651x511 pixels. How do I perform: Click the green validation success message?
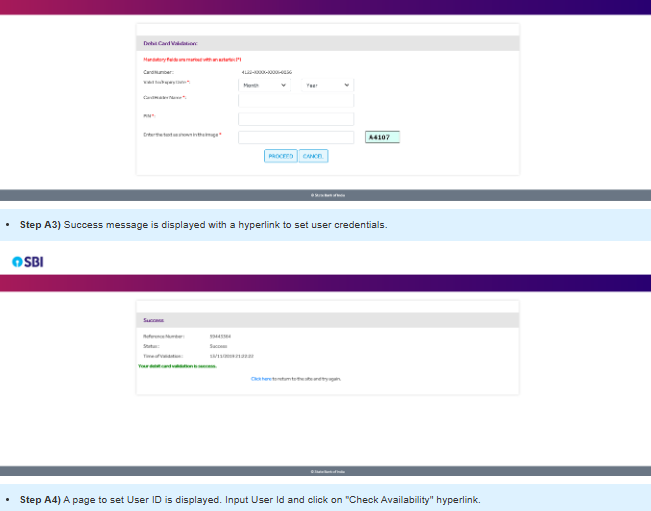[178, 365]
